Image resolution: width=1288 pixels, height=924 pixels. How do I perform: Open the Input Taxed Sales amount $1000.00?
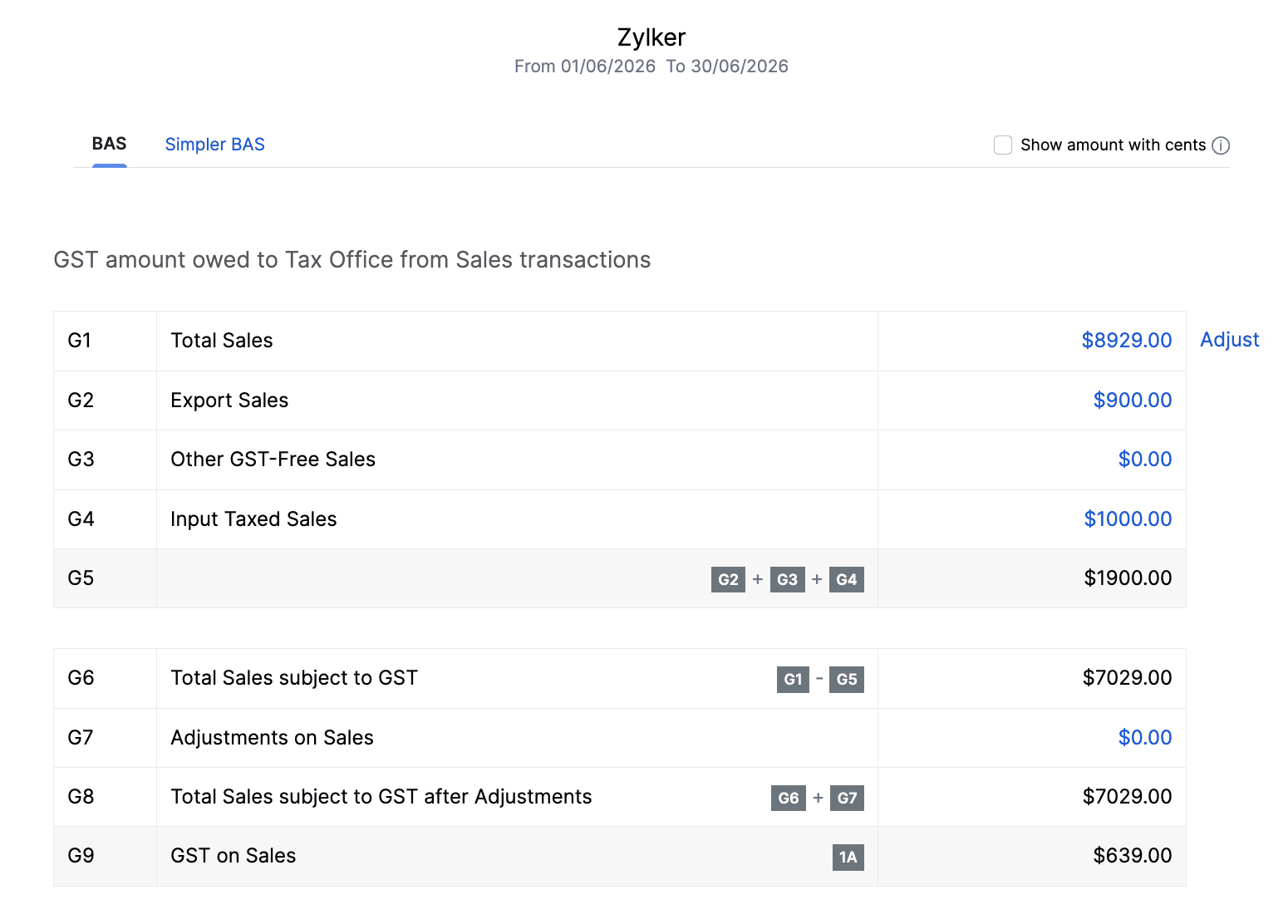[x=1128, y=519]
